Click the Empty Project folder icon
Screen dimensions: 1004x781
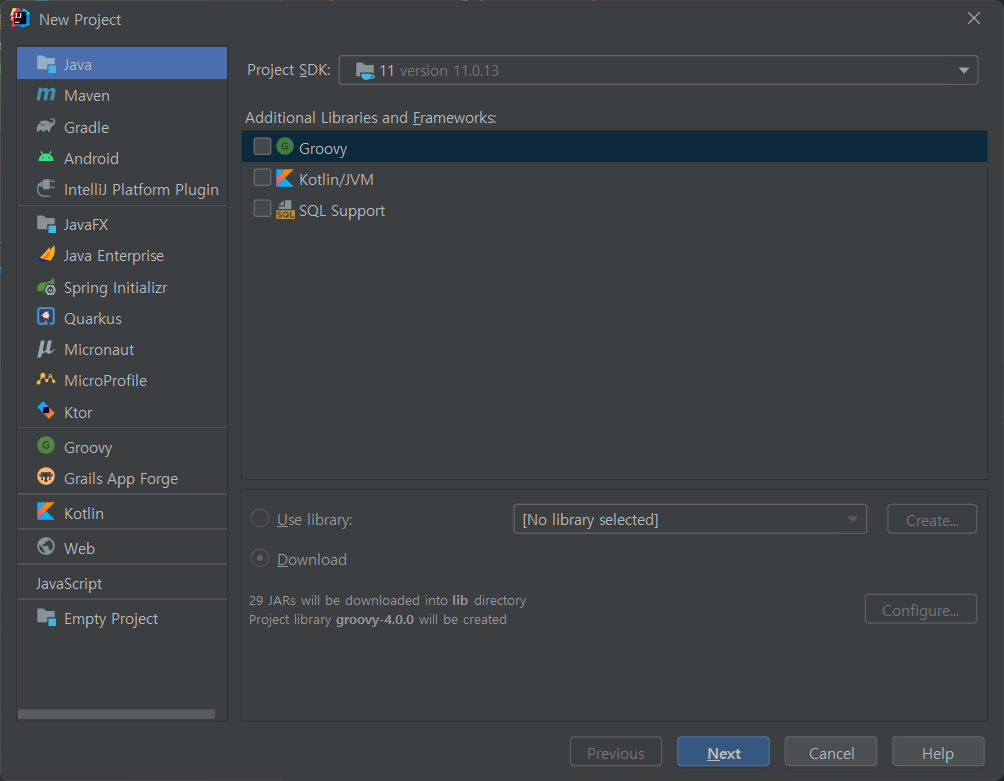click(46, 617)
